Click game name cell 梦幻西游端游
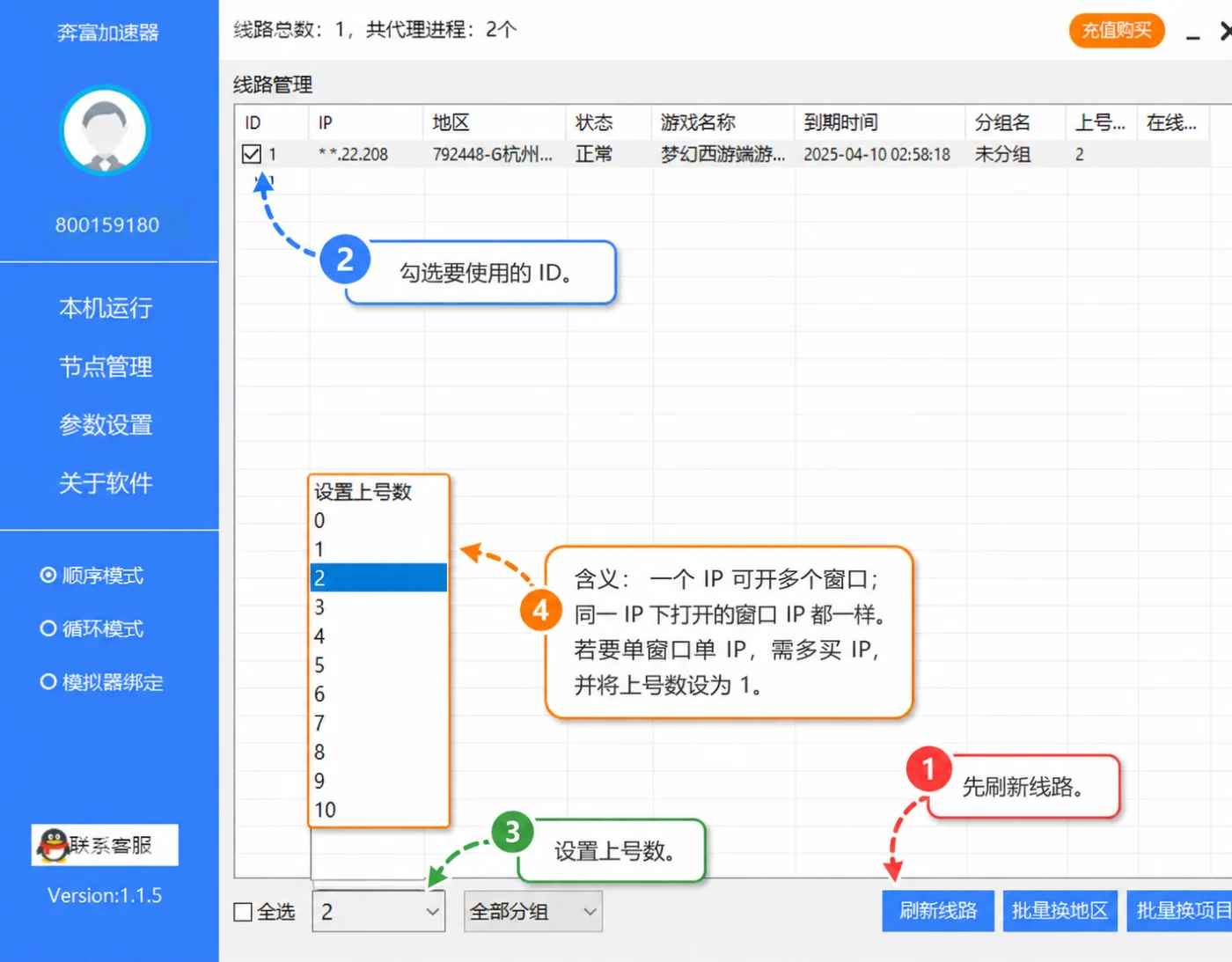 coord(722,154)
